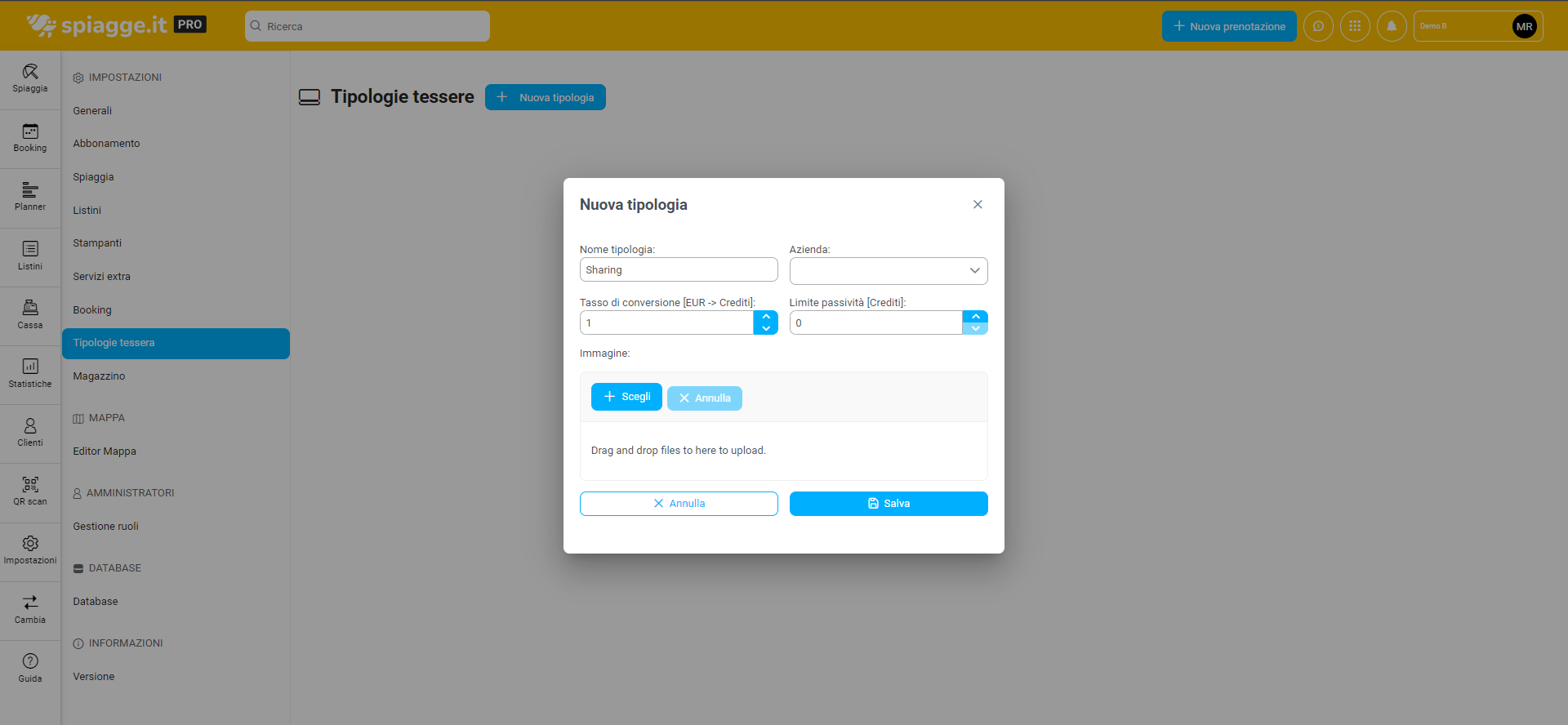Open the Clienti section icon
This screenshot has width=1568, height=725.
coord(30,432)
